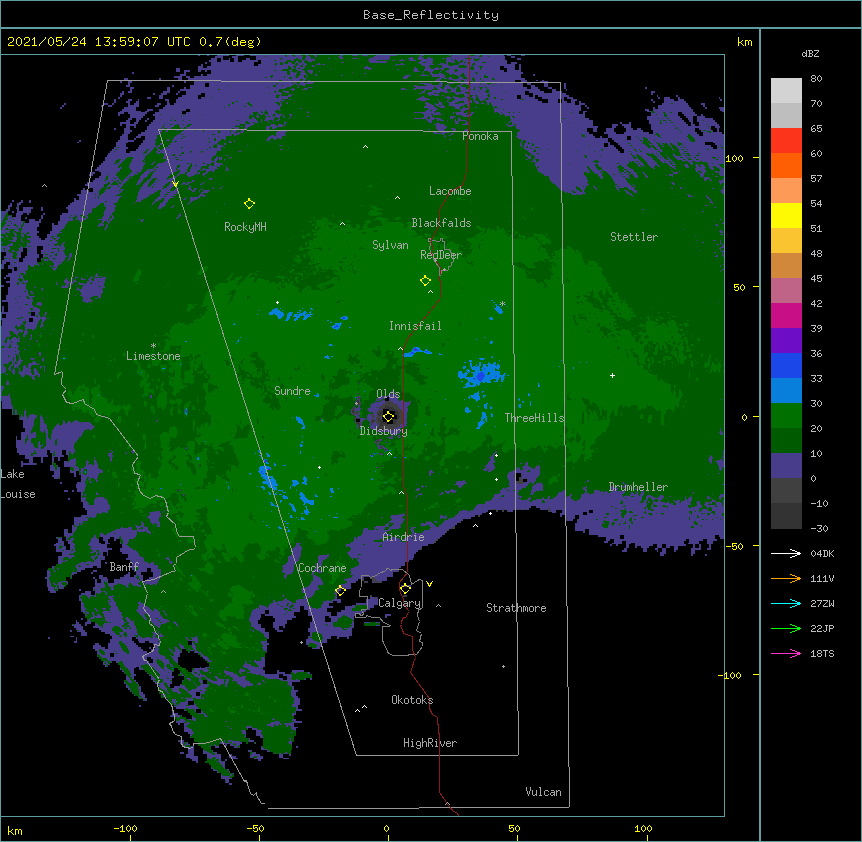Click the Banff town label
Viewport: 862px width, 842px height.
124,567
